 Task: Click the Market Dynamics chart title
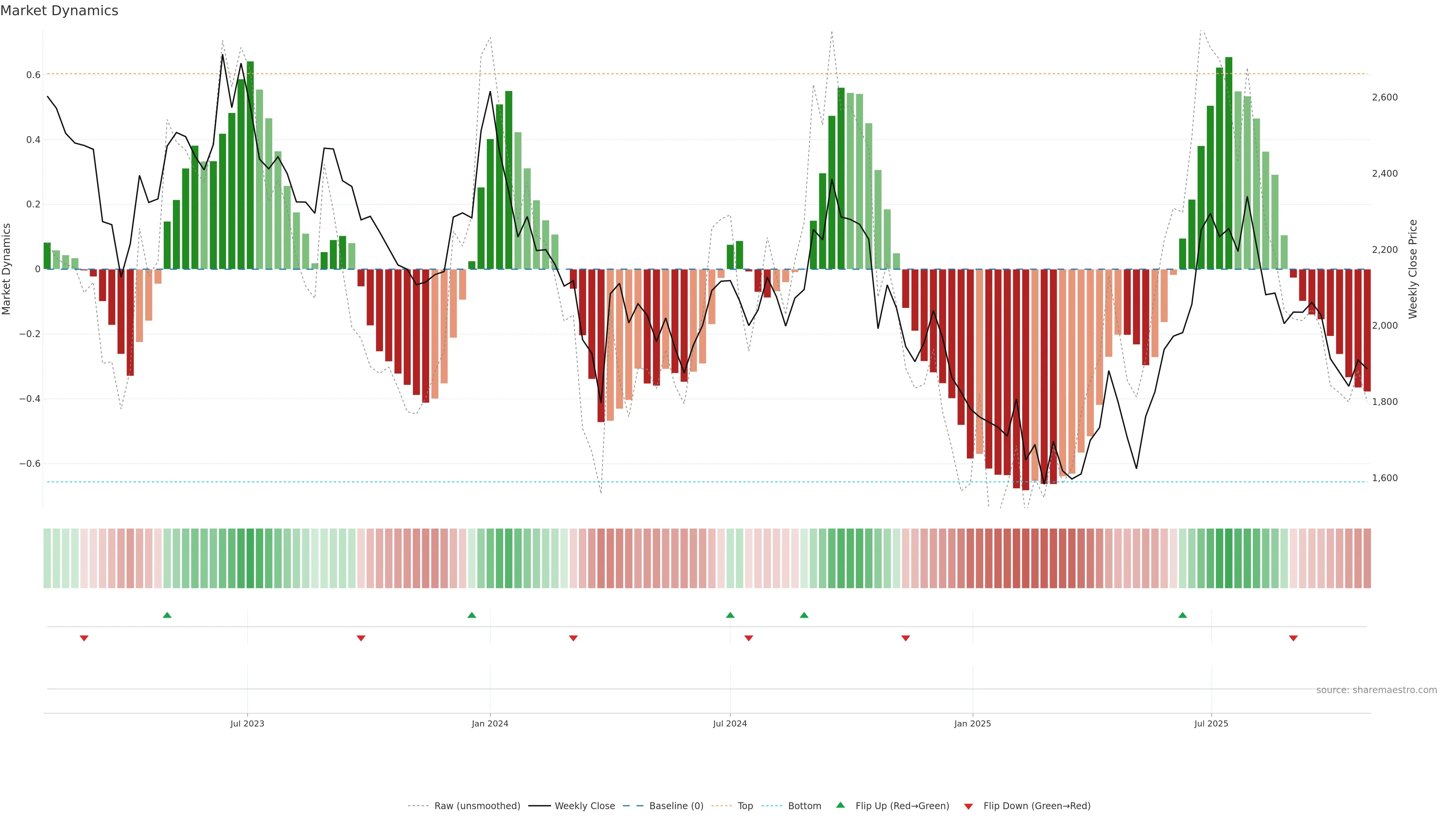point(60,11)
